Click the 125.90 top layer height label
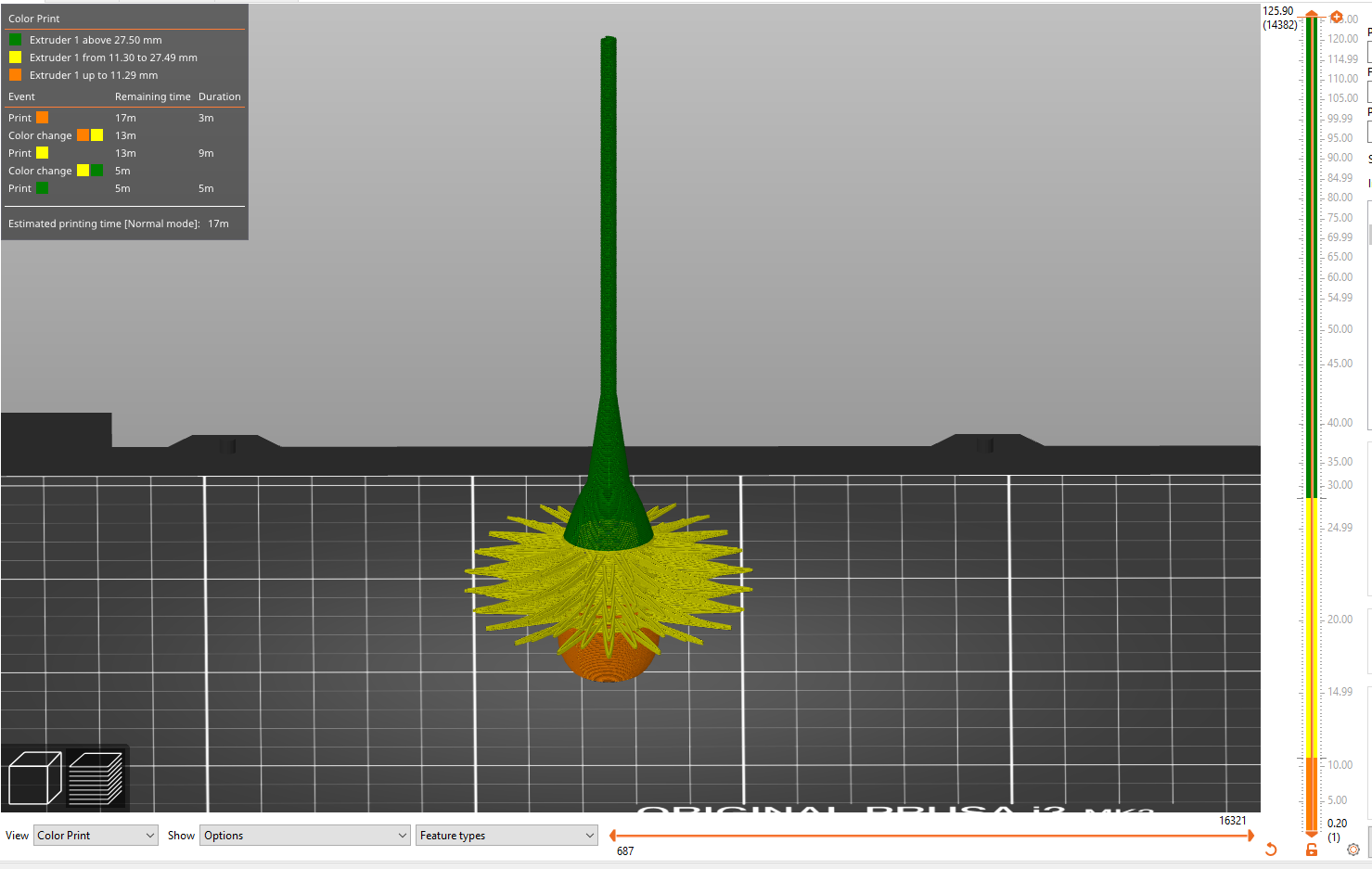The width and height of the screenshot is (1372, 869). [1277, 11]
